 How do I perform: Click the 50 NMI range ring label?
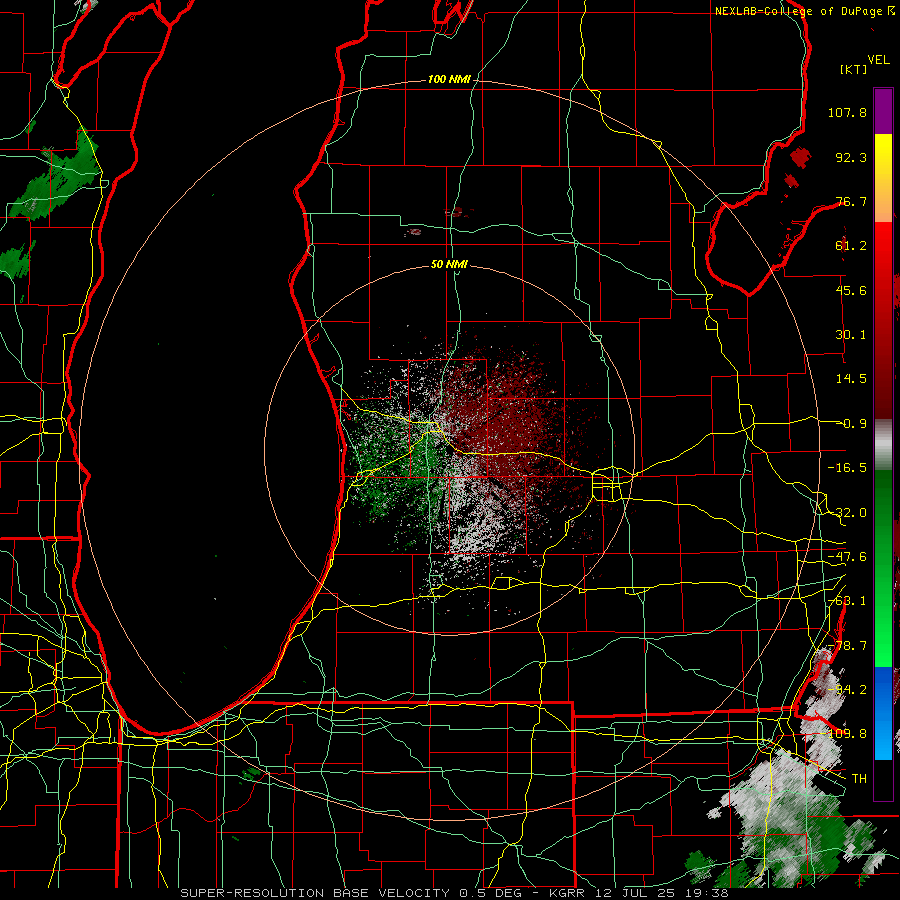[449, 264]
